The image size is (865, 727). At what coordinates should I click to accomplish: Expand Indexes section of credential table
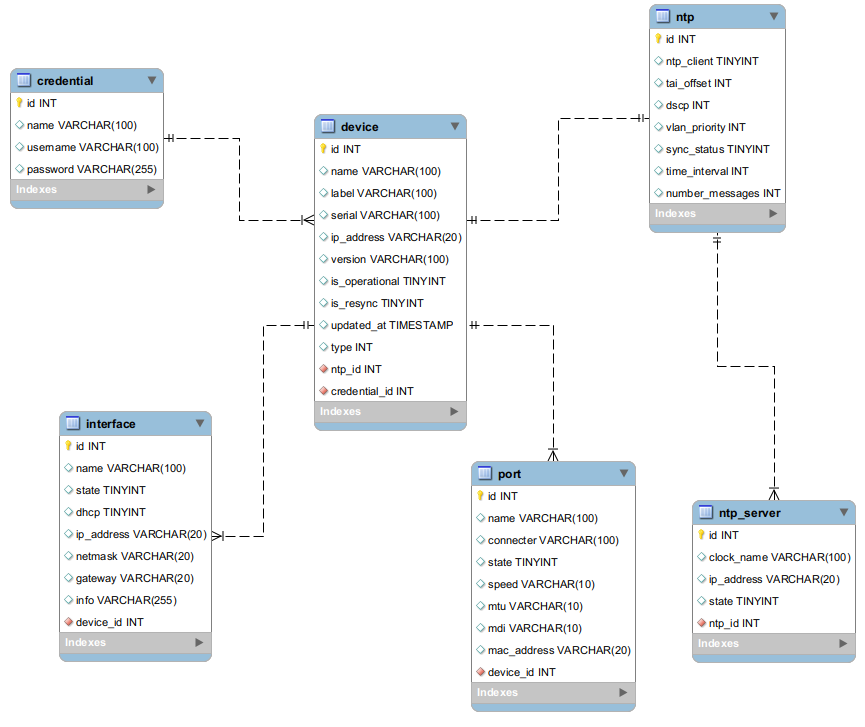(151, 189)
